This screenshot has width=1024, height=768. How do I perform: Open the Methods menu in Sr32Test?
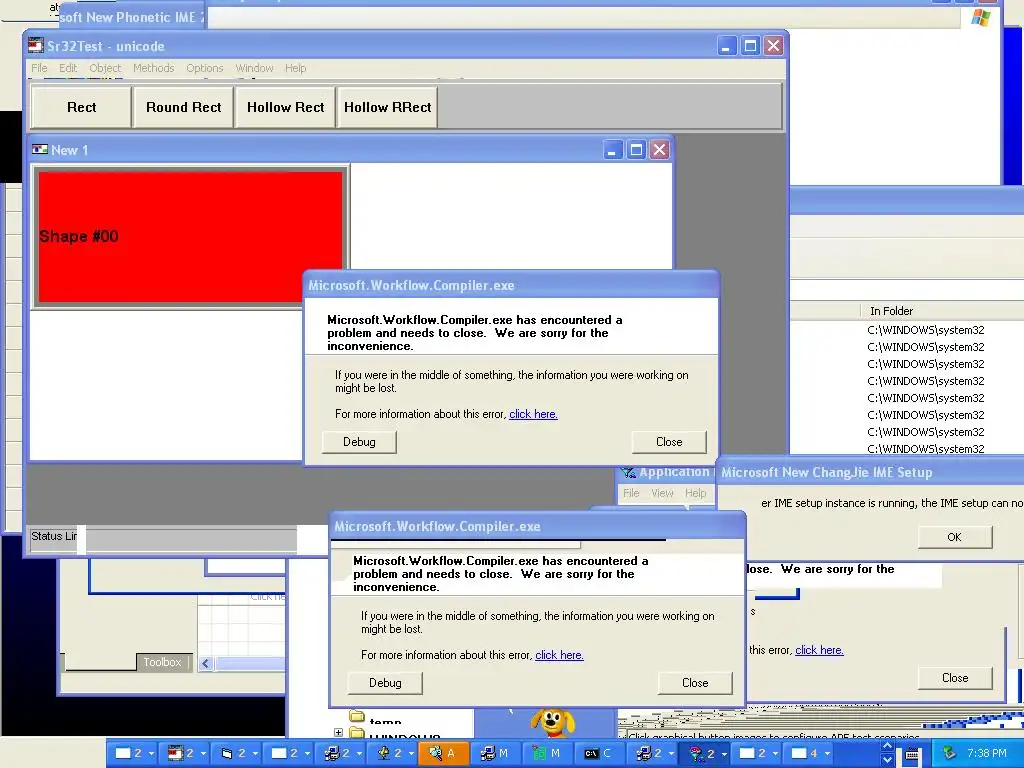153,68
